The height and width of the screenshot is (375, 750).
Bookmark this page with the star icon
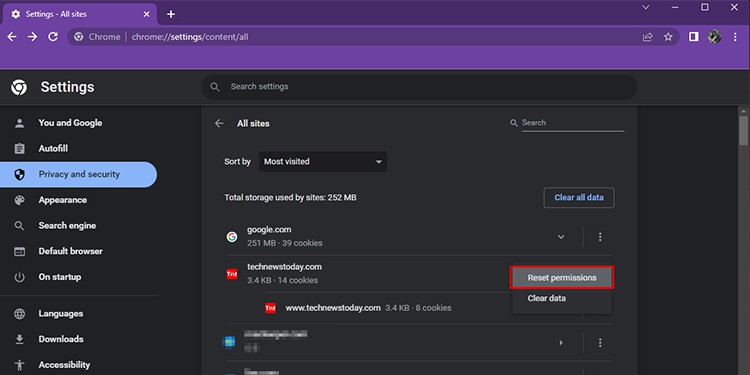(668, 37)
